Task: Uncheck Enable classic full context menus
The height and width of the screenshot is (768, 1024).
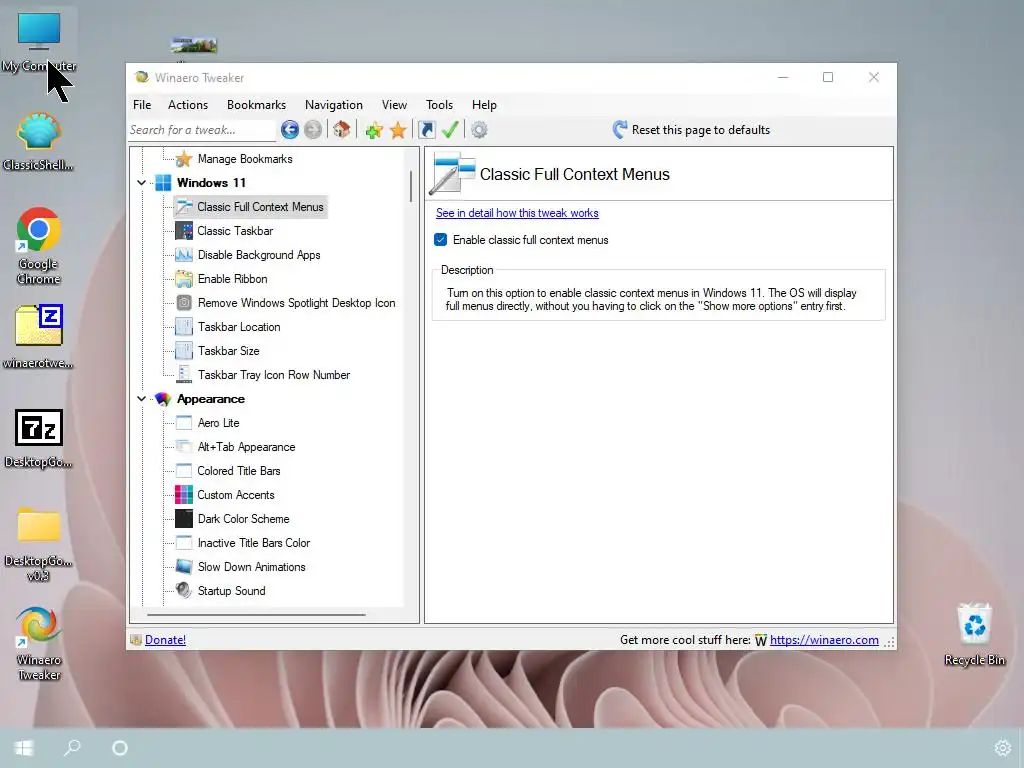Action: [x=441, y=240]
